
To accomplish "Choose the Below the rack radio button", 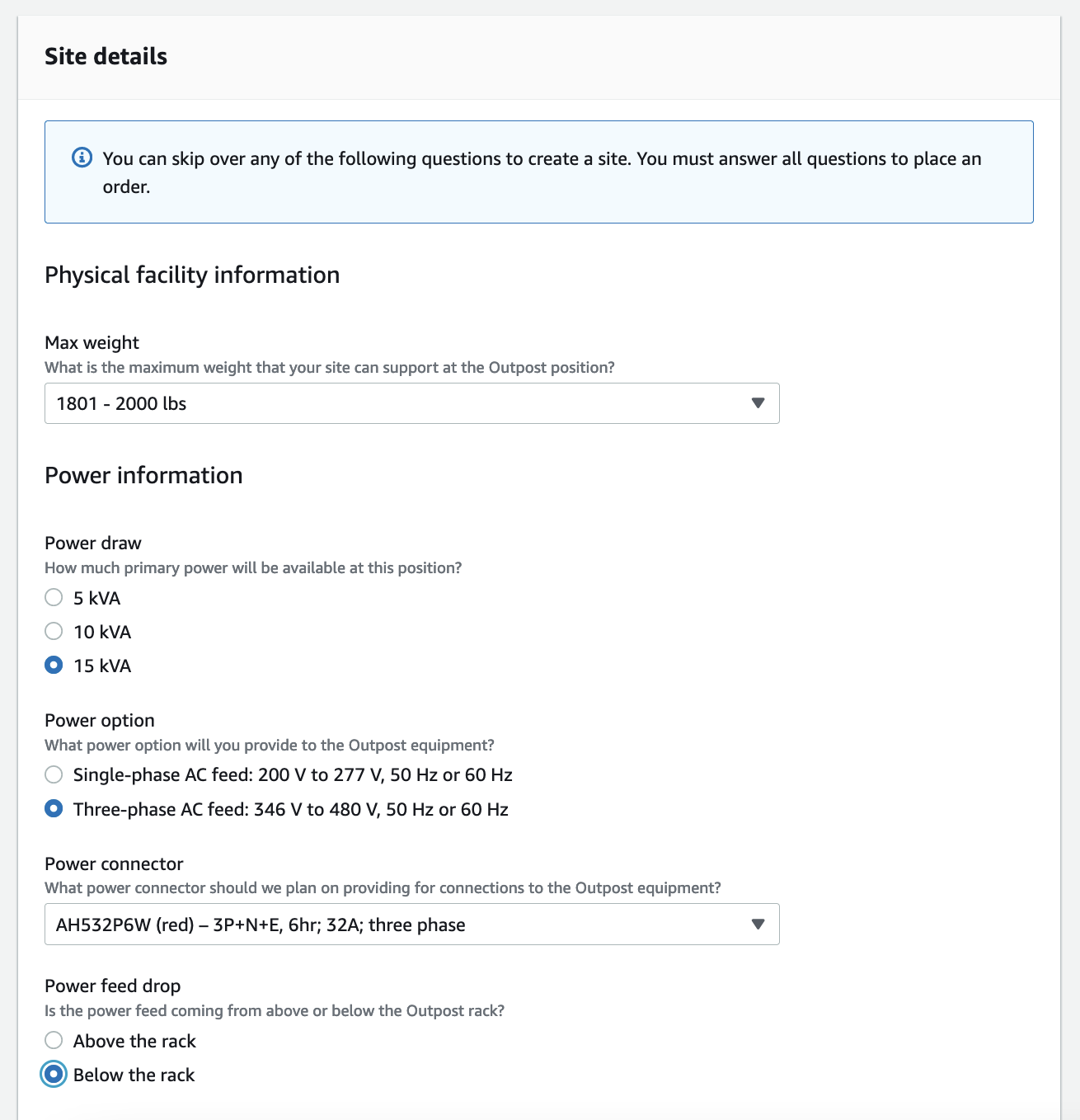I will coord(54,1074).
